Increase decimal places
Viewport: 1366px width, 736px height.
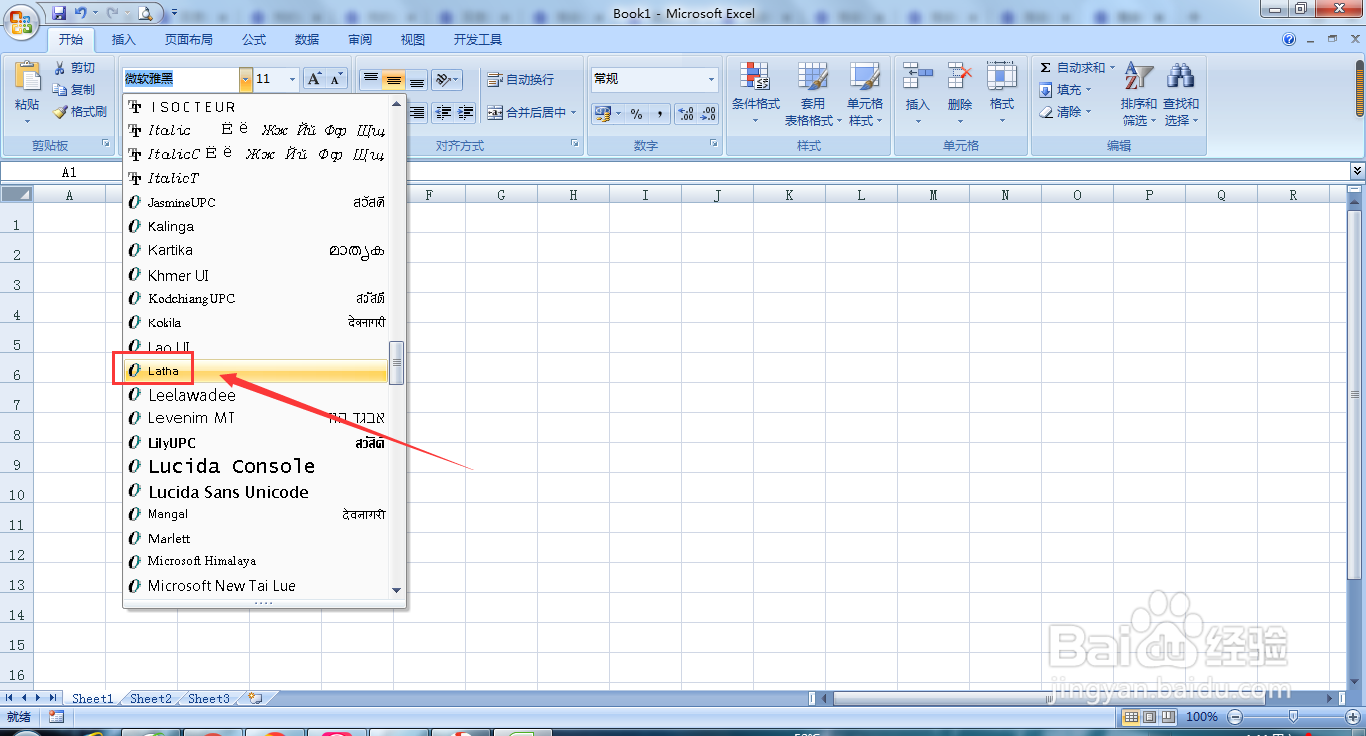[x=686, y=114]
